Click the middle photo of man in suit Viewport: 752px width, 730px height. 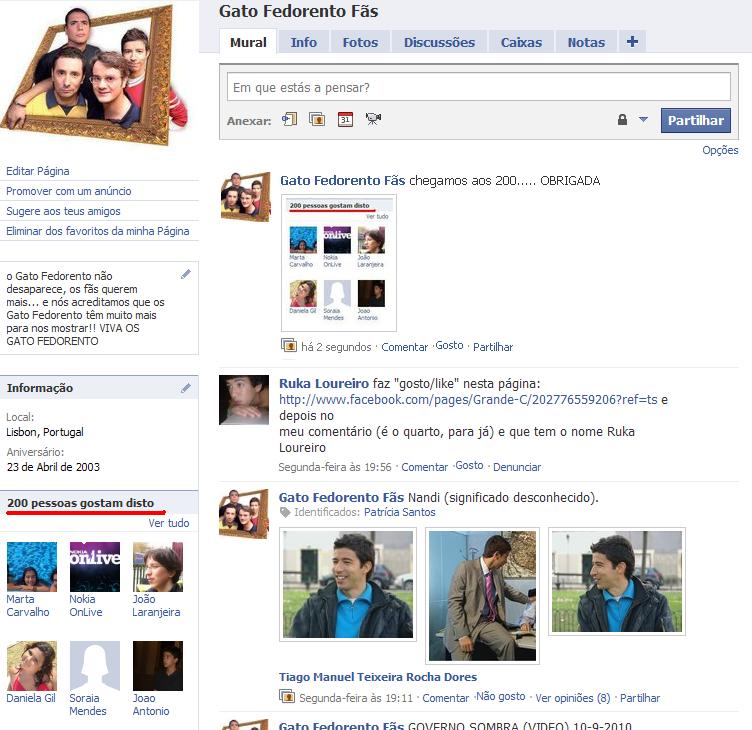[x=482, y=596]
